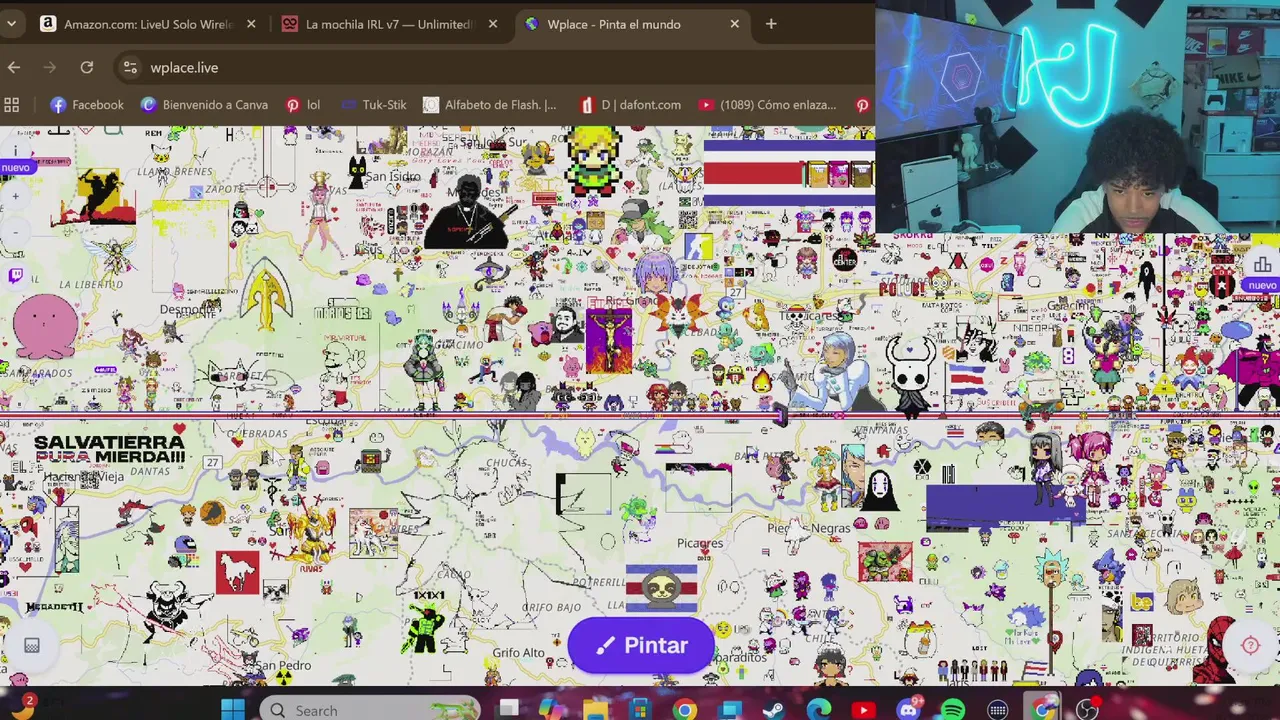Close the Wplace tab

735,24
